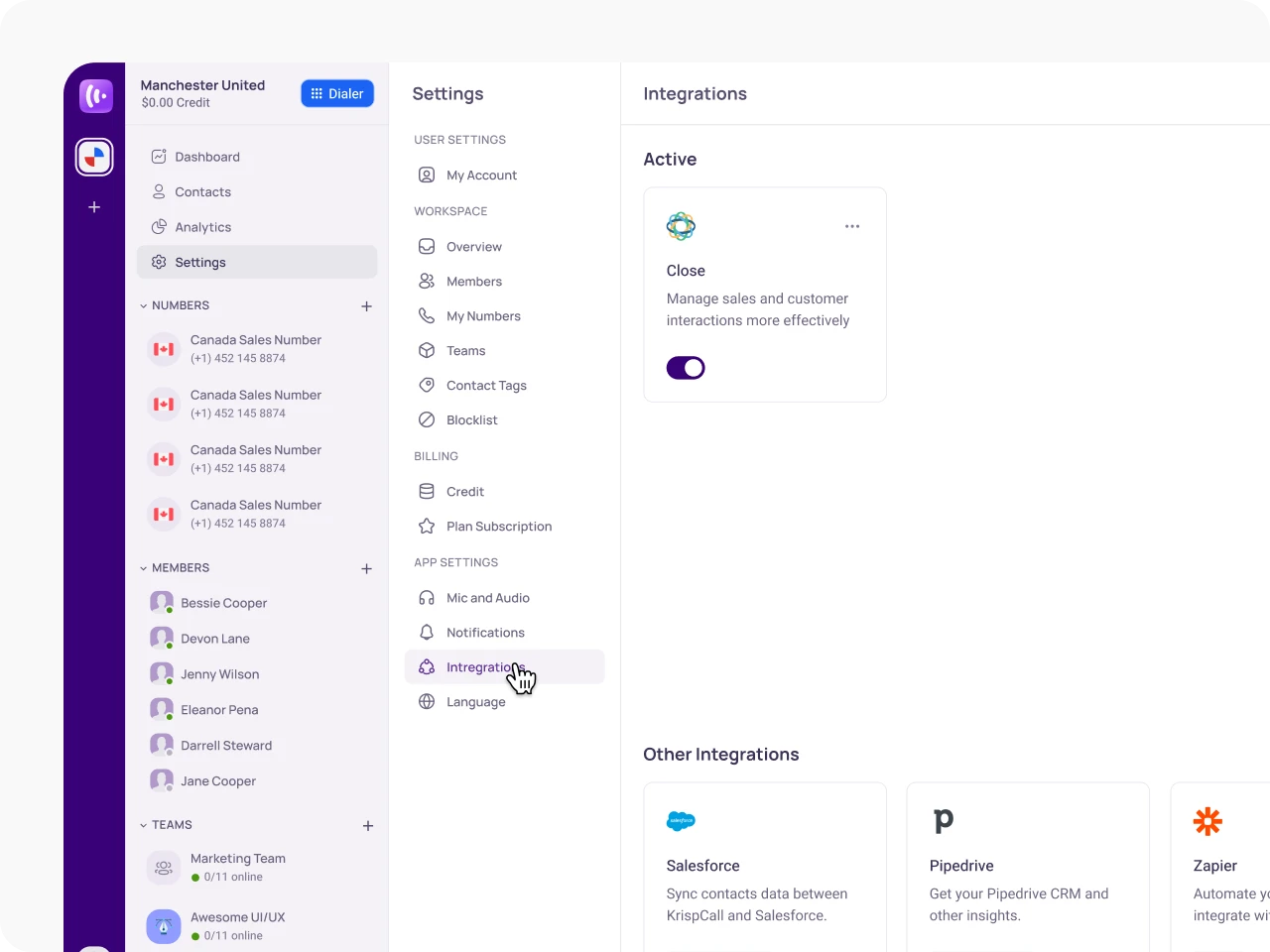Collapse the NUMBERS section
Viewport: 1270px width, 952px height.
tap(144, 305)
